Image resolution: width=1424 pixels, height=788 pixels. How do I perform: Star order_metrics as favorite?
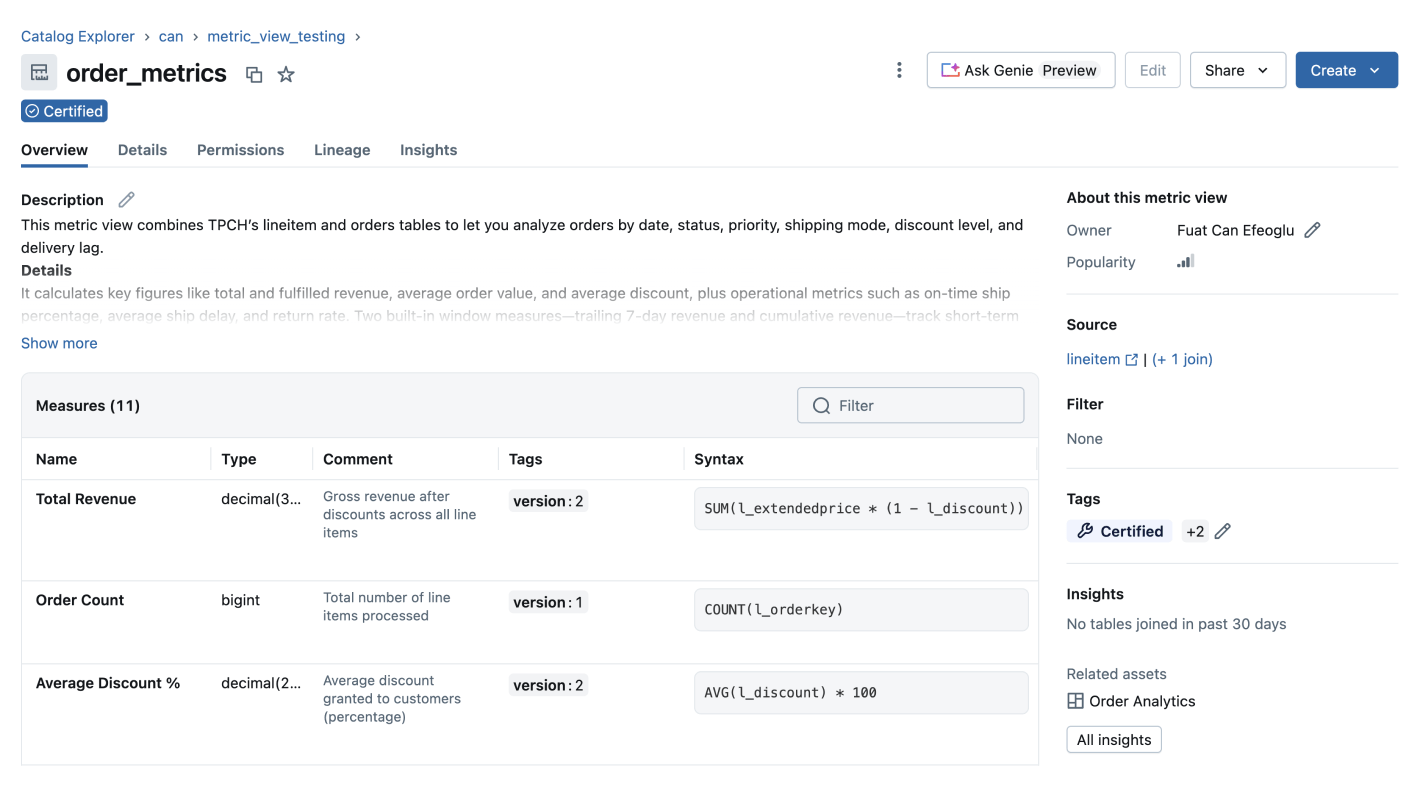(286, 75)
